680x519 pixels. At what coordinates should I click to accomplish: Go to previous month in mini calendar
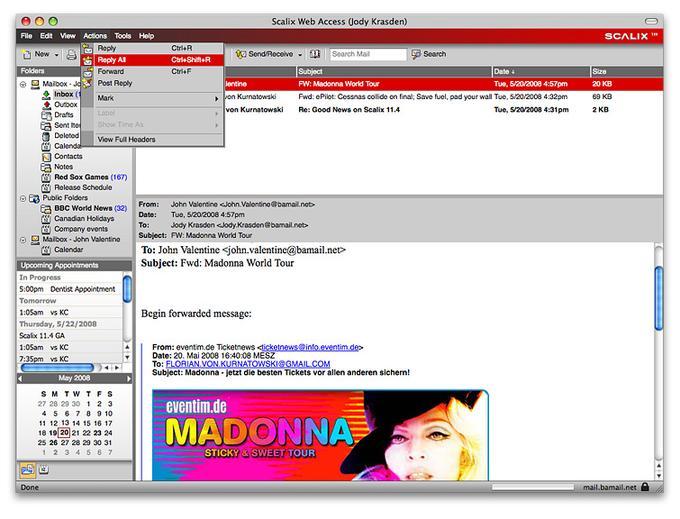coord(20,379)
